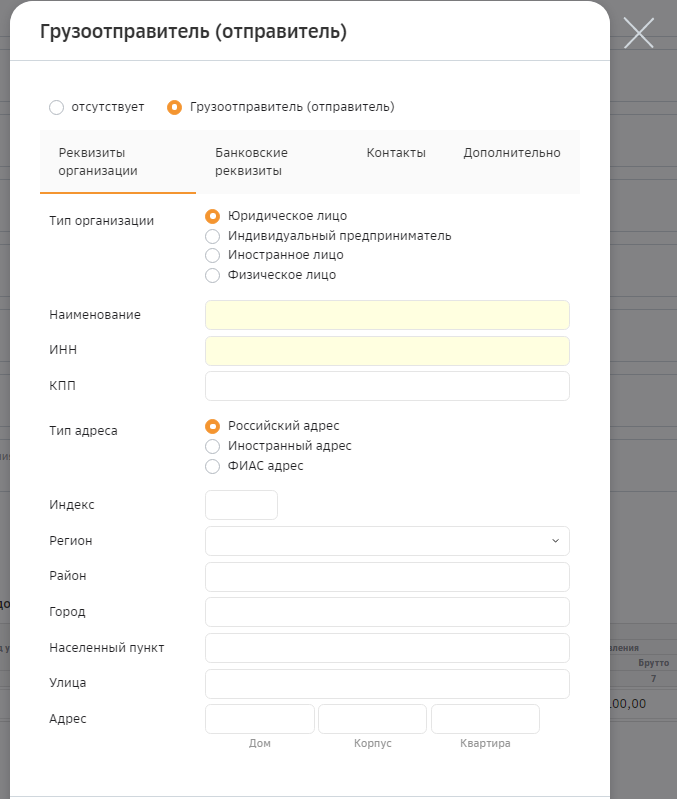Pick Иностранное лицо radio option
The height and width of the screenshot is (799, 677).
212,255
